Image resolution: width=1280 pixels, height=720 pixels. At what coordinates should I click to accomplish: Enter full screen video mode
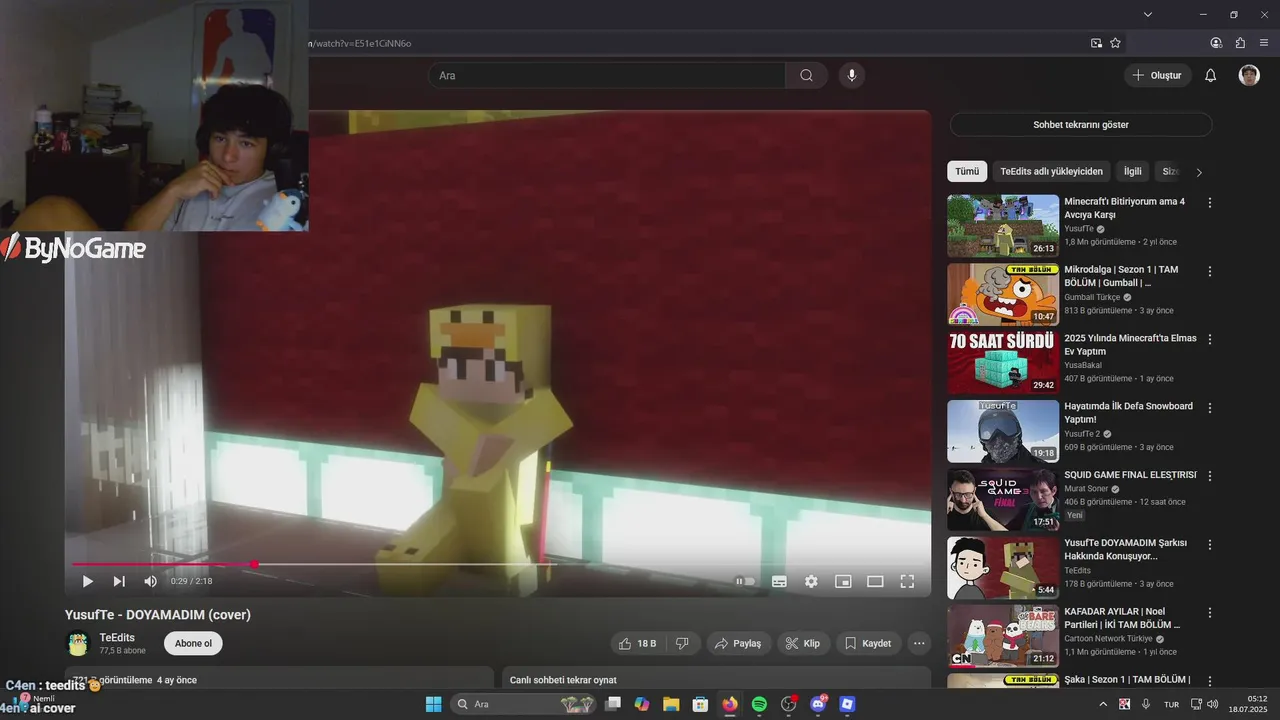point(907,581)
